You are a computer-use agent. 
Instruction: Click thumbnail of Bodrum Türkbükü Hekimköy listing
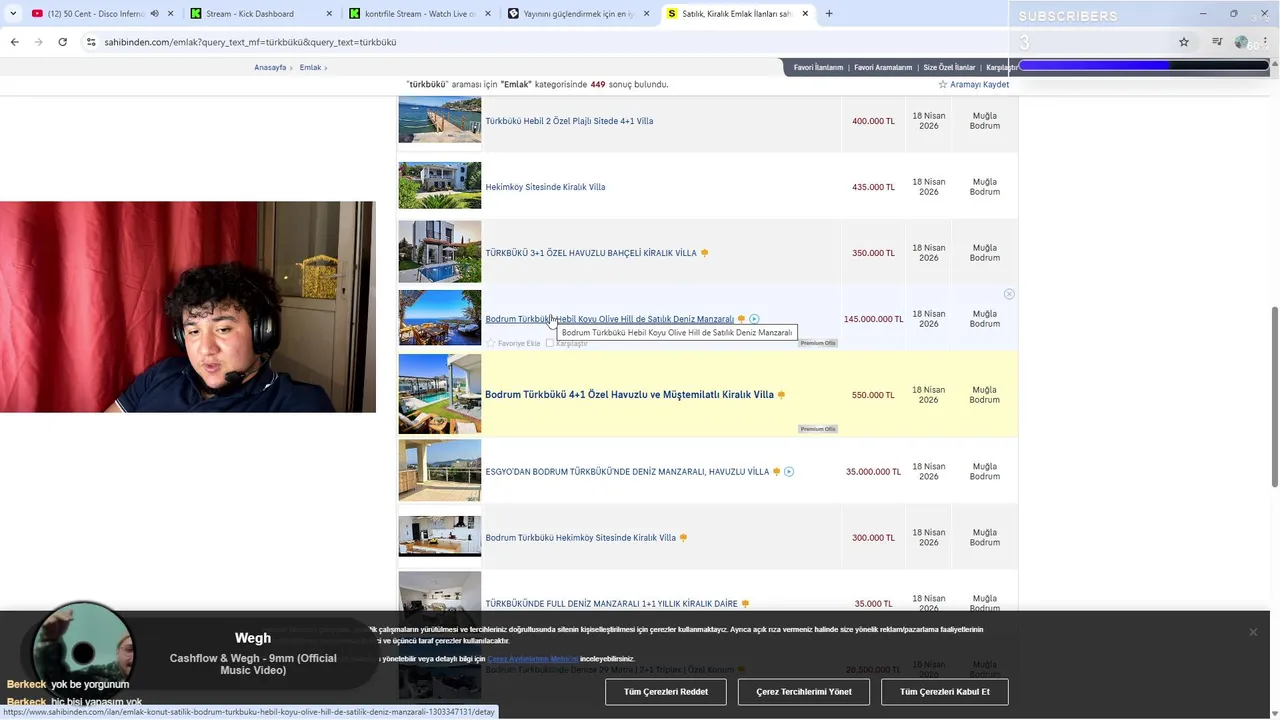[440, 536]
